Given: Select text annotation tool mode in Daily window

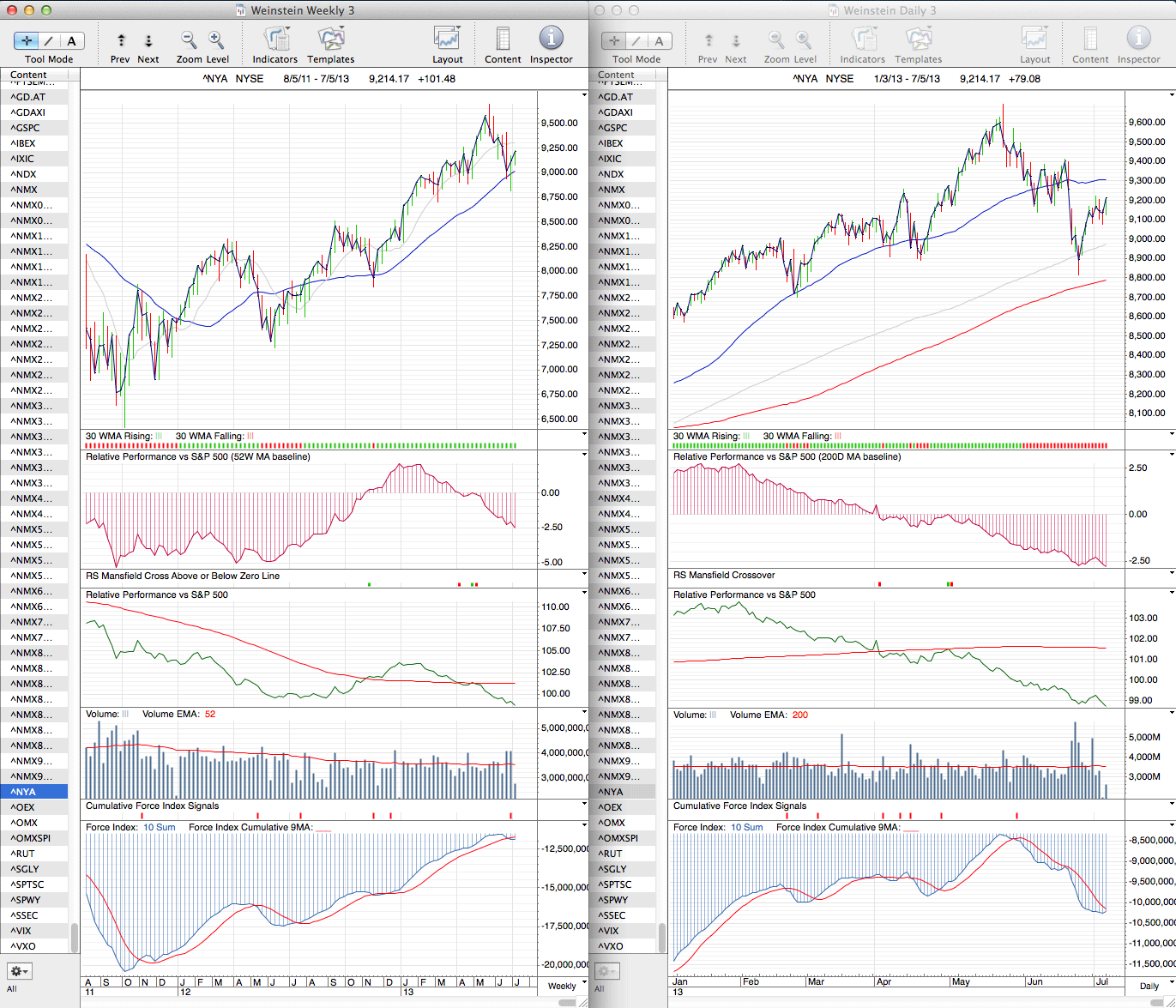Looking at the screenshot, I should [x=660, y=40].
